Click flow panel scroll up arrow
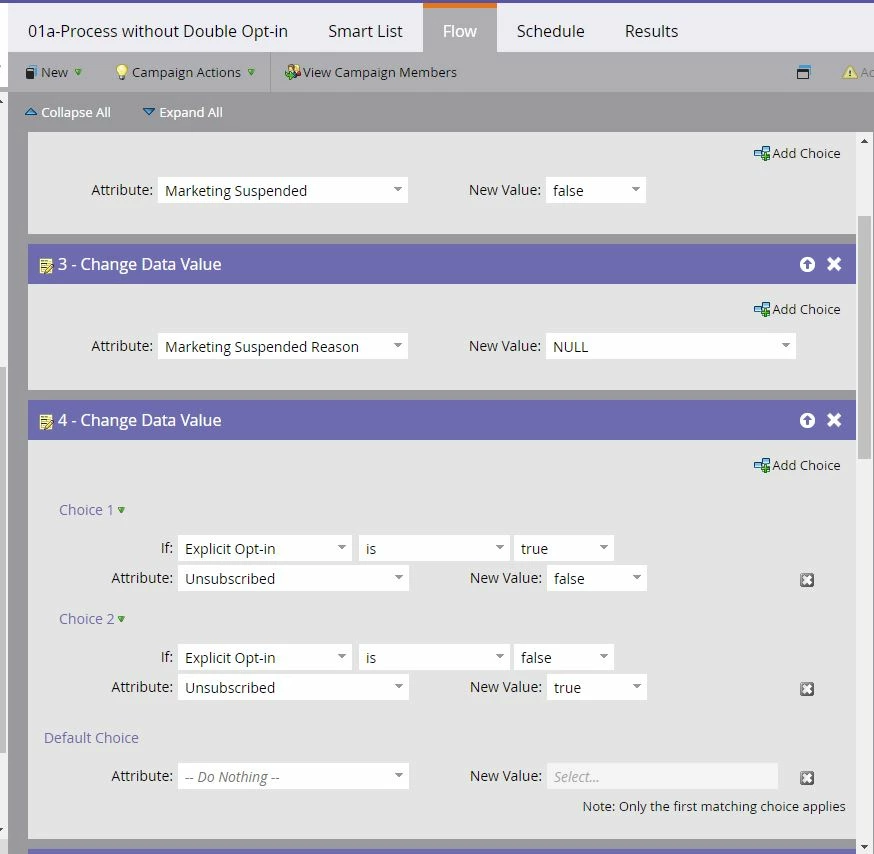Image resolution: width=874 pixels, height=854 pixels. click(864, 142)
